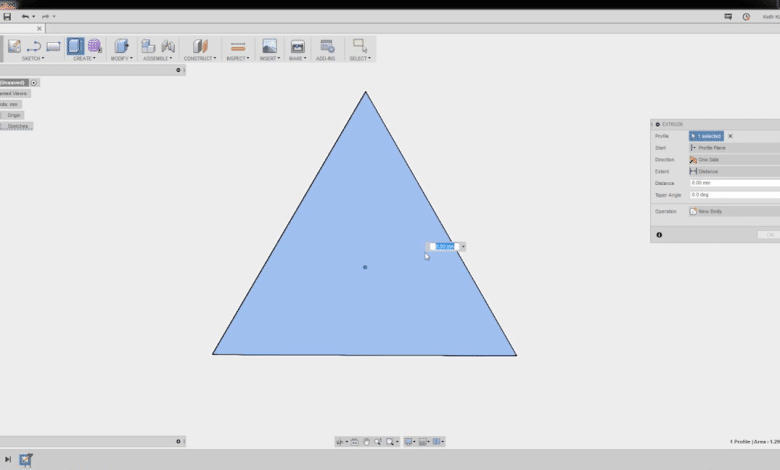The height and width of the screenshot is (470, 780).
Task: Click the timeline step-to-end playback button
Action: tap(7, 460)
